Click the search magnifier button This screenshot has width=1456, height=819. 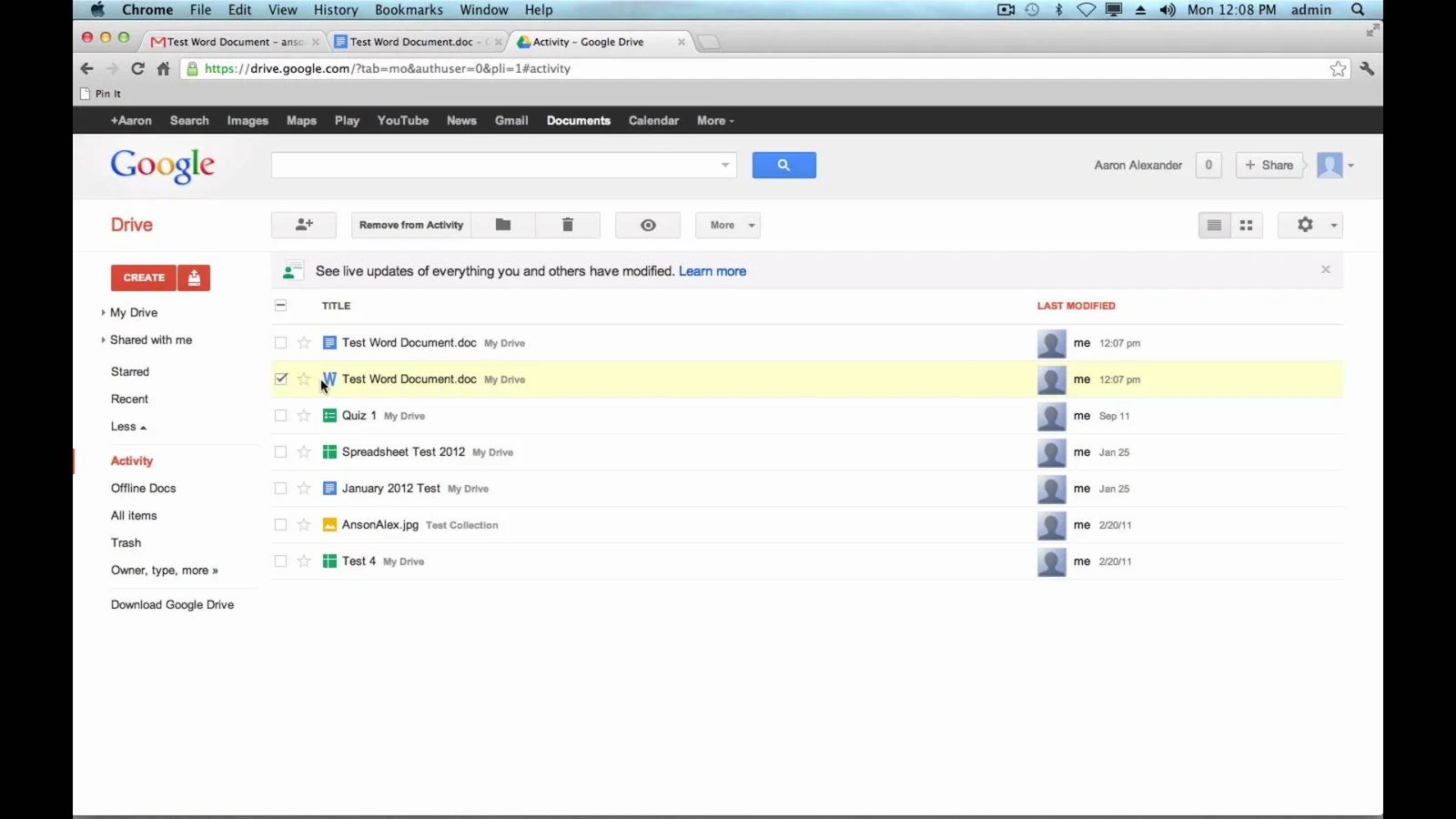(784, 165)
